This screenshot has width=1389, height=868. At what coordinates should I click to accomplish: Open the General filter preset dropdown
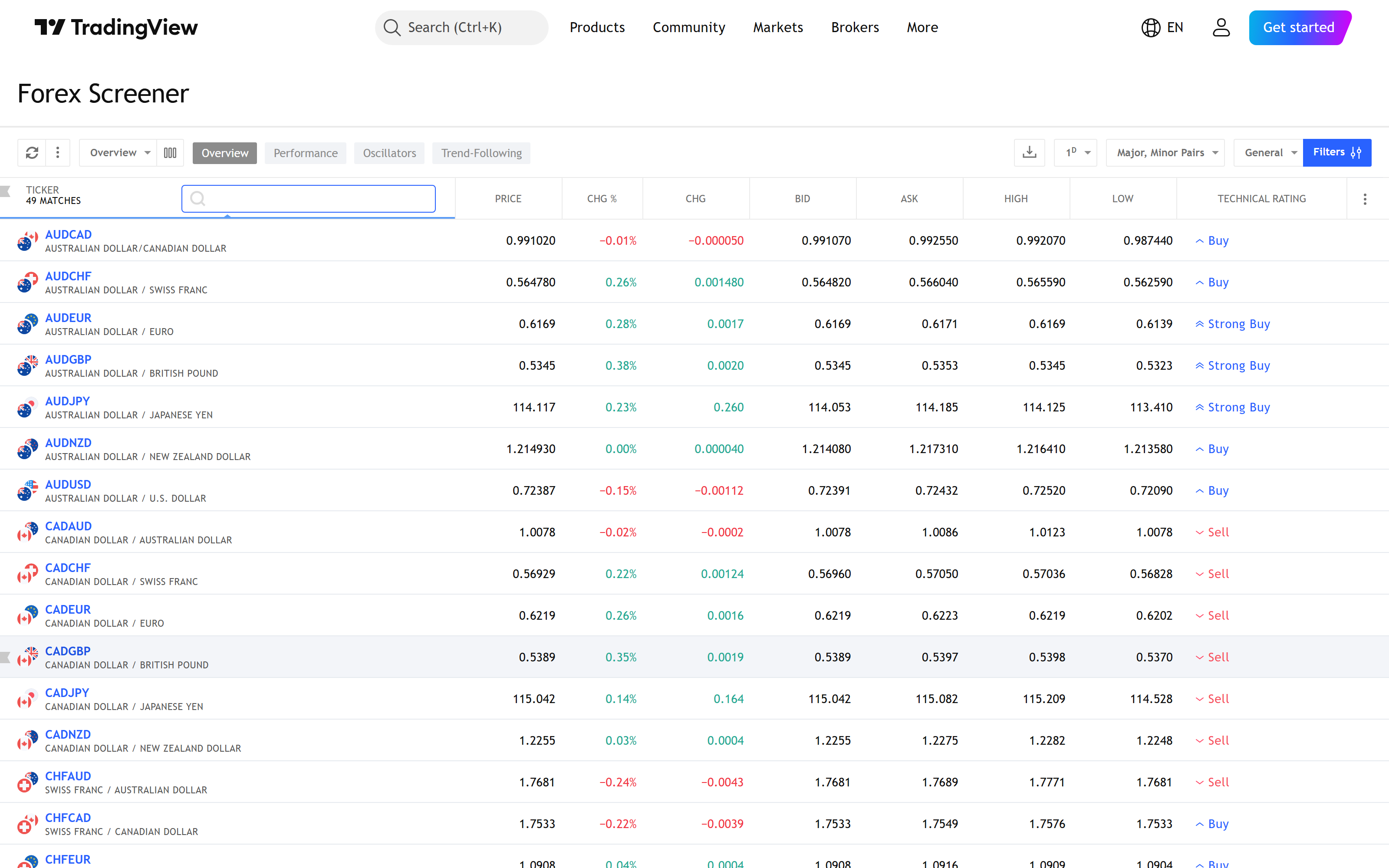(1268, 153)
